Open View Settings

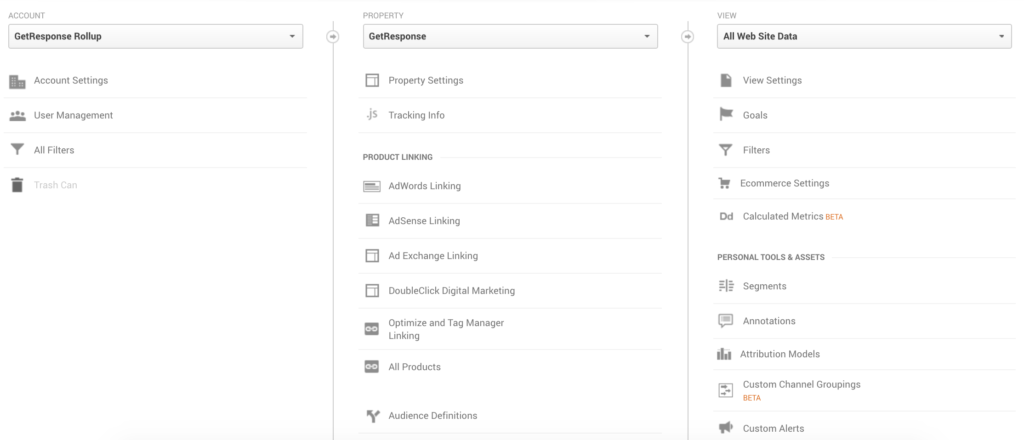pos(772,80)
